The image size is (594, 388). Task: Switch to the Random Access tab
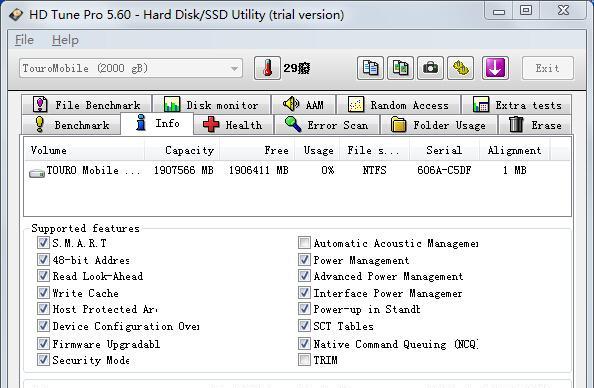399,105
